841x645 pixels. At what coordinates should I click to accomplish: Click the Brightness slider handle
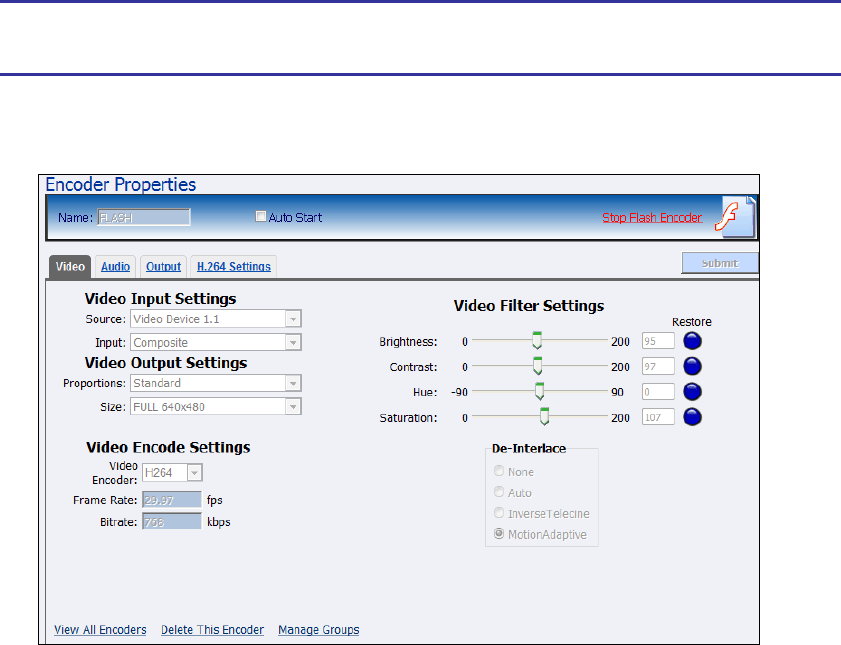click(x=537, y=340)
